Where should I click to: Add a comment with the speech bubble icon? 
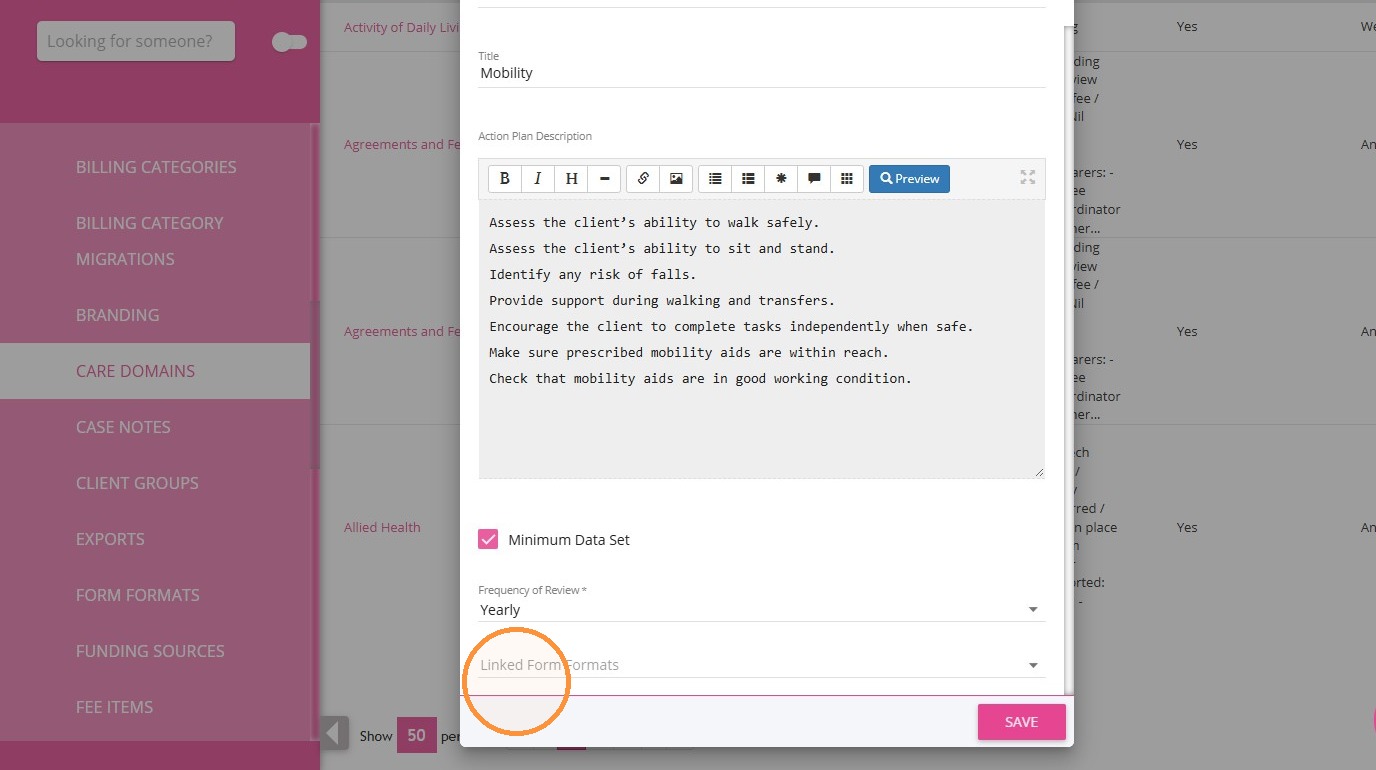tap(814, 179)
